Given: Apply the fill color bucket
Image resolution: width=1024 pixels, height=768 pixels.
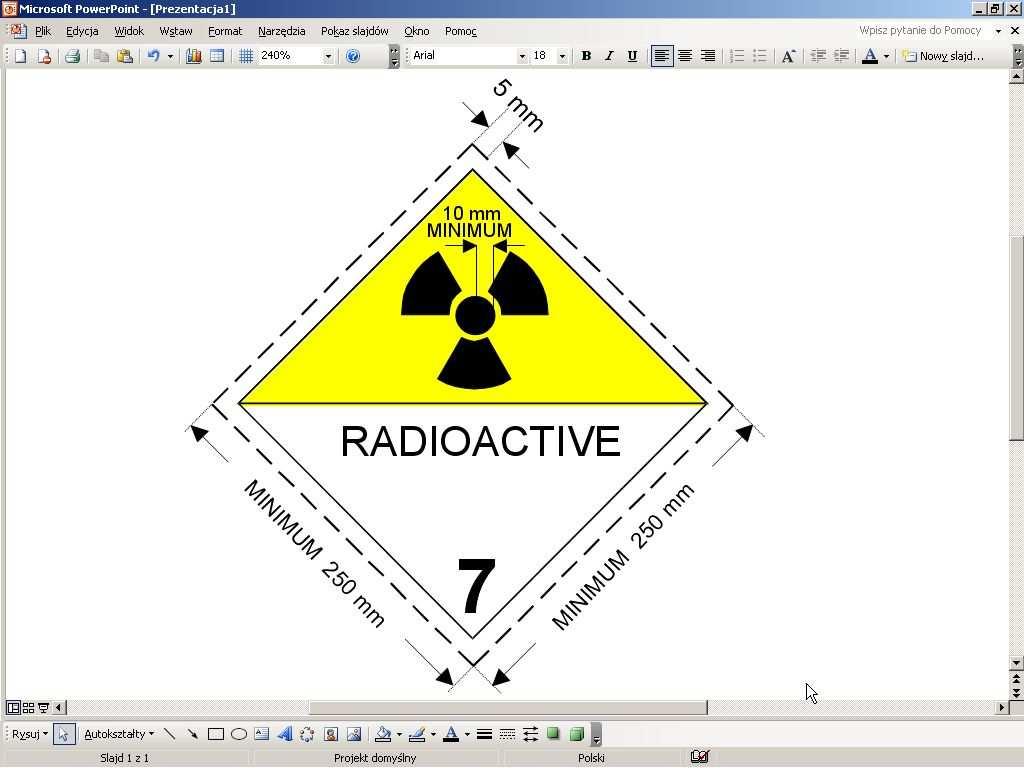Looking at the screenshot, I should (x=383, y=734).
